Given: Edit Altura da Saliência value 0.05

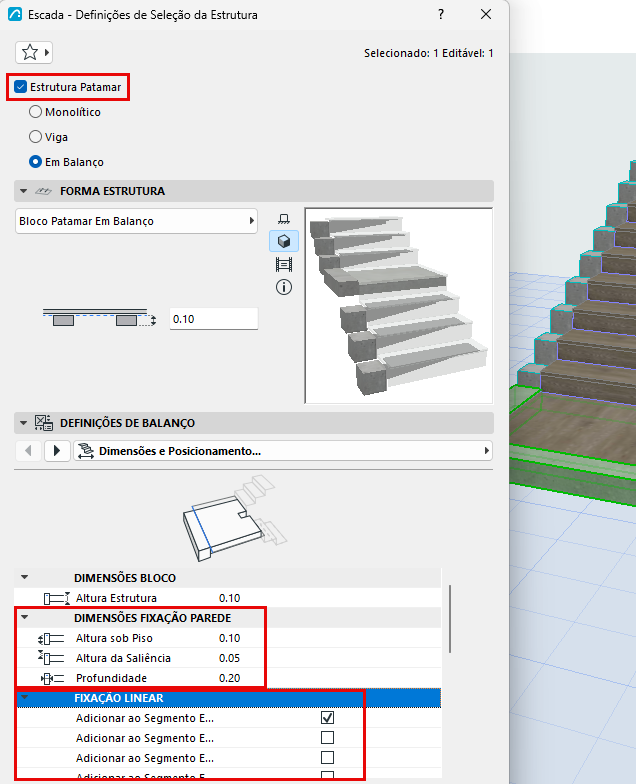Looking at the screenshot, I should click(230, 658).
